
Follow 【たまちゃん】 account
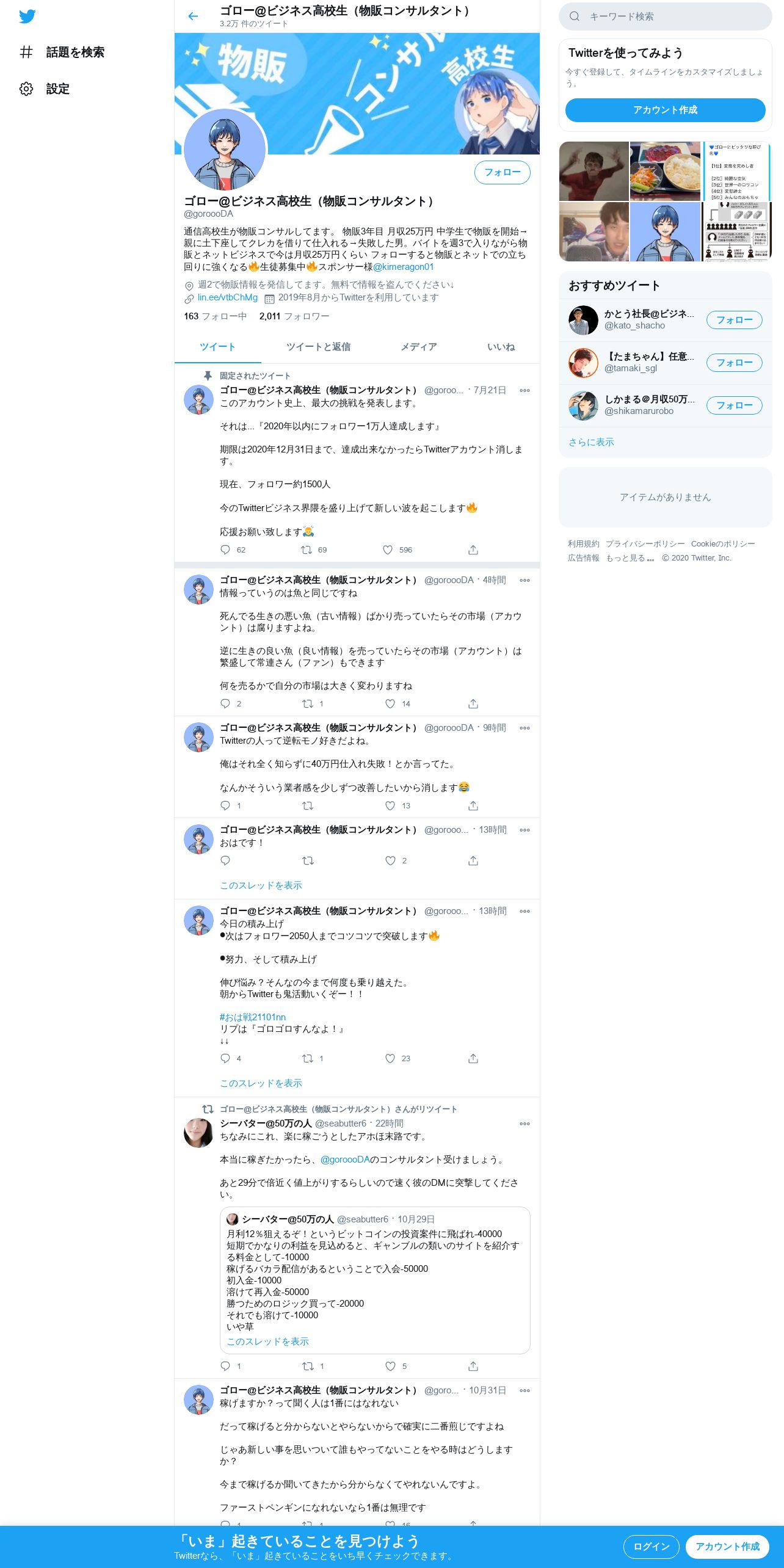point(734,363)
